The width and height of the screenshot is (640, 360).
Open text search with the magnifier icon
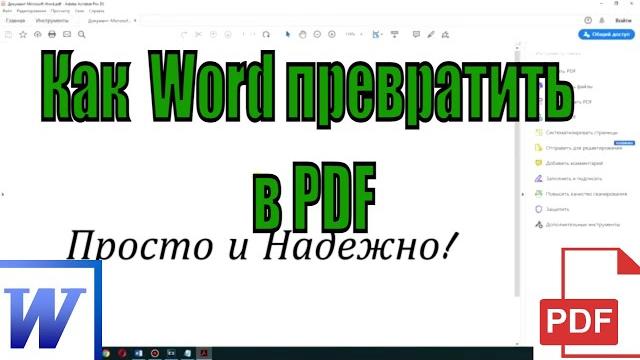pyautogui.click(x=82, y=35)
